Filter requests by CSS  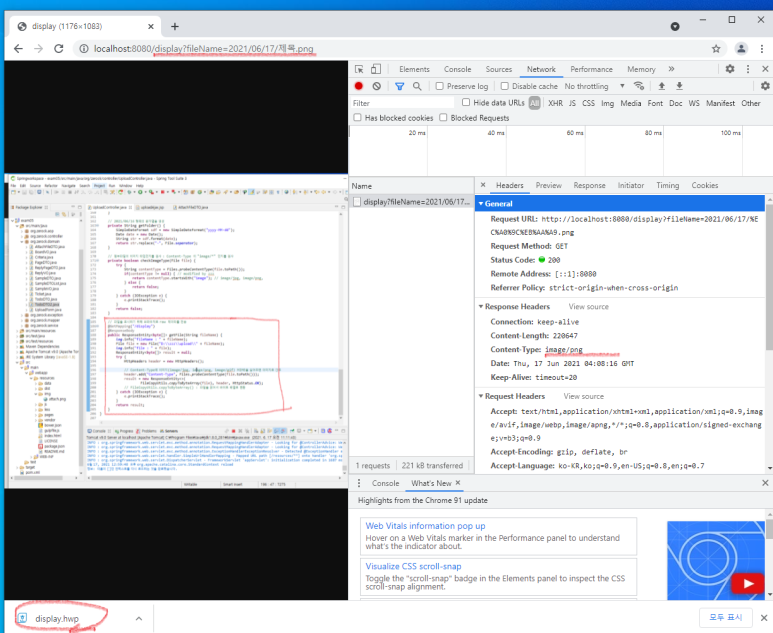(588, 103)
